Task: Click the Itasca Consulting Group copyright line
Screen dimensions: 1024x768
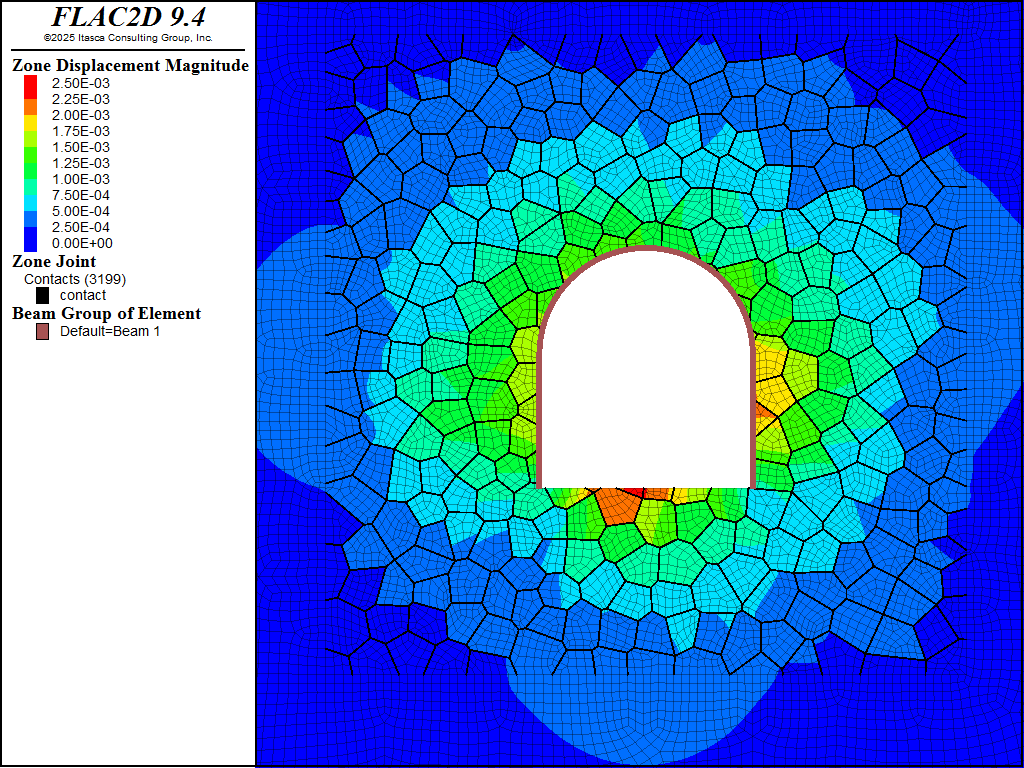Action: (x=128, y=38)
